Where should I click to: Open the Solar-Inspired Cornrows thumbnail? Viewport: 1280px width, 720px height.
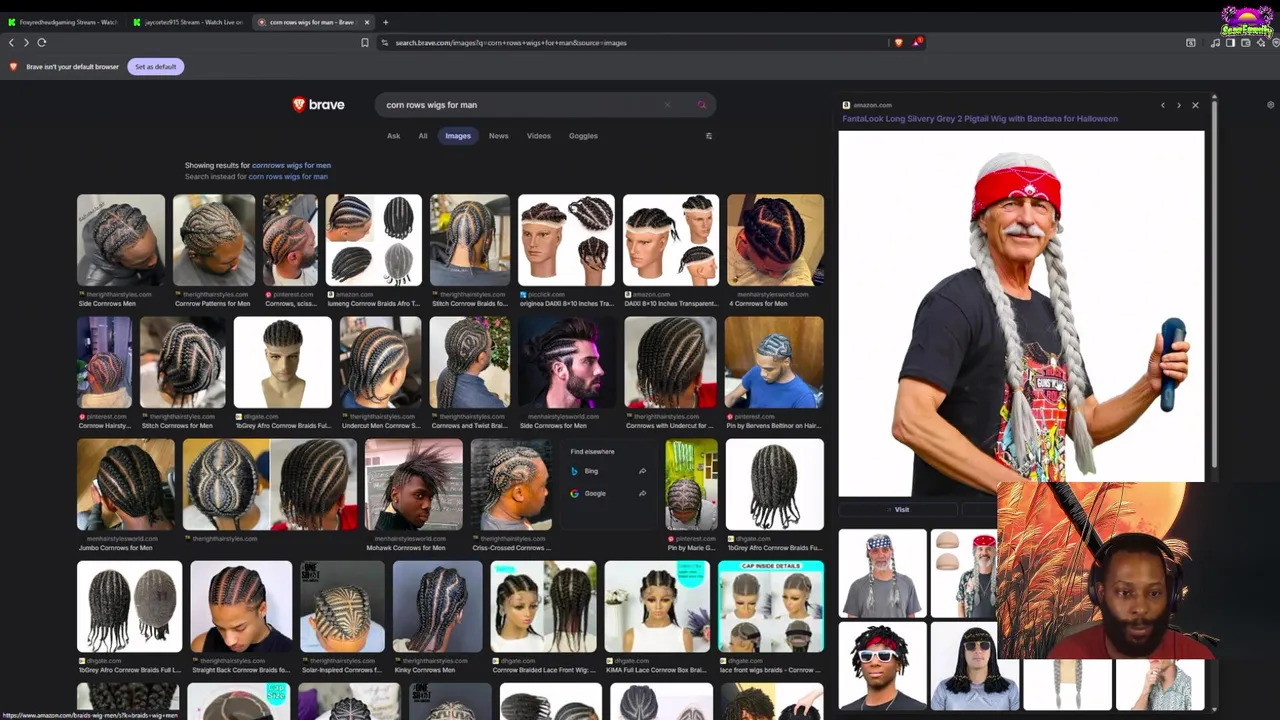(342, 607)
